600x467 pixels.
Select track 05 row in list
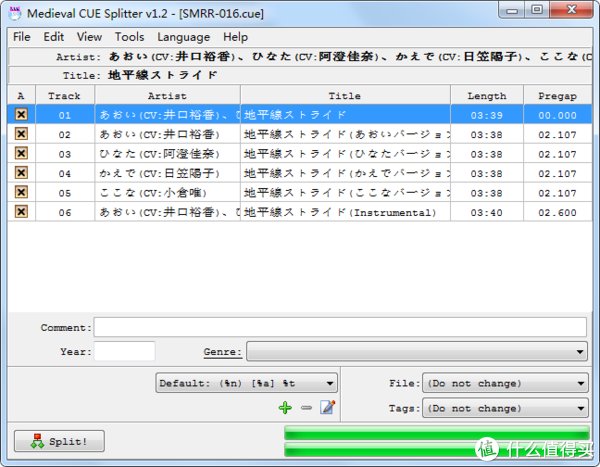point(300,193)
